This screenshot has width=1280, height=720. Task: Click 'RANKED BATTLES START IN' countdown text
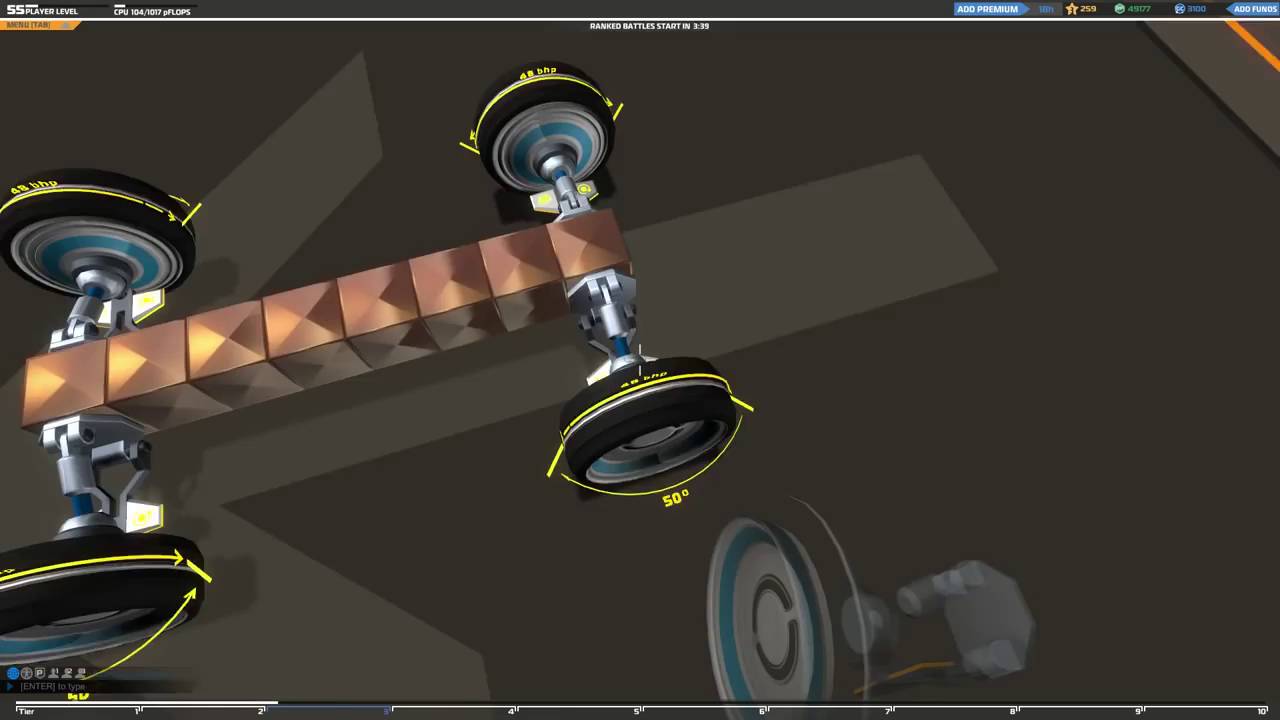coord(649,26)
